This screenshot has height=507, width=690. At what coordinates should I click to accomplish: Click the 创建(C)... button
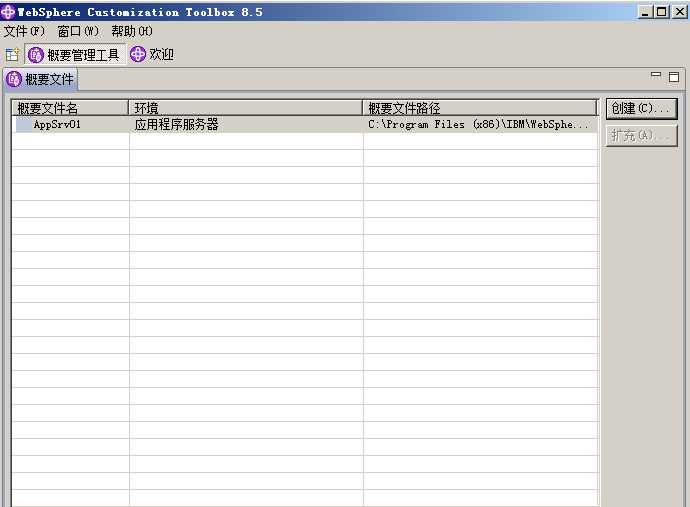[641, 109]
